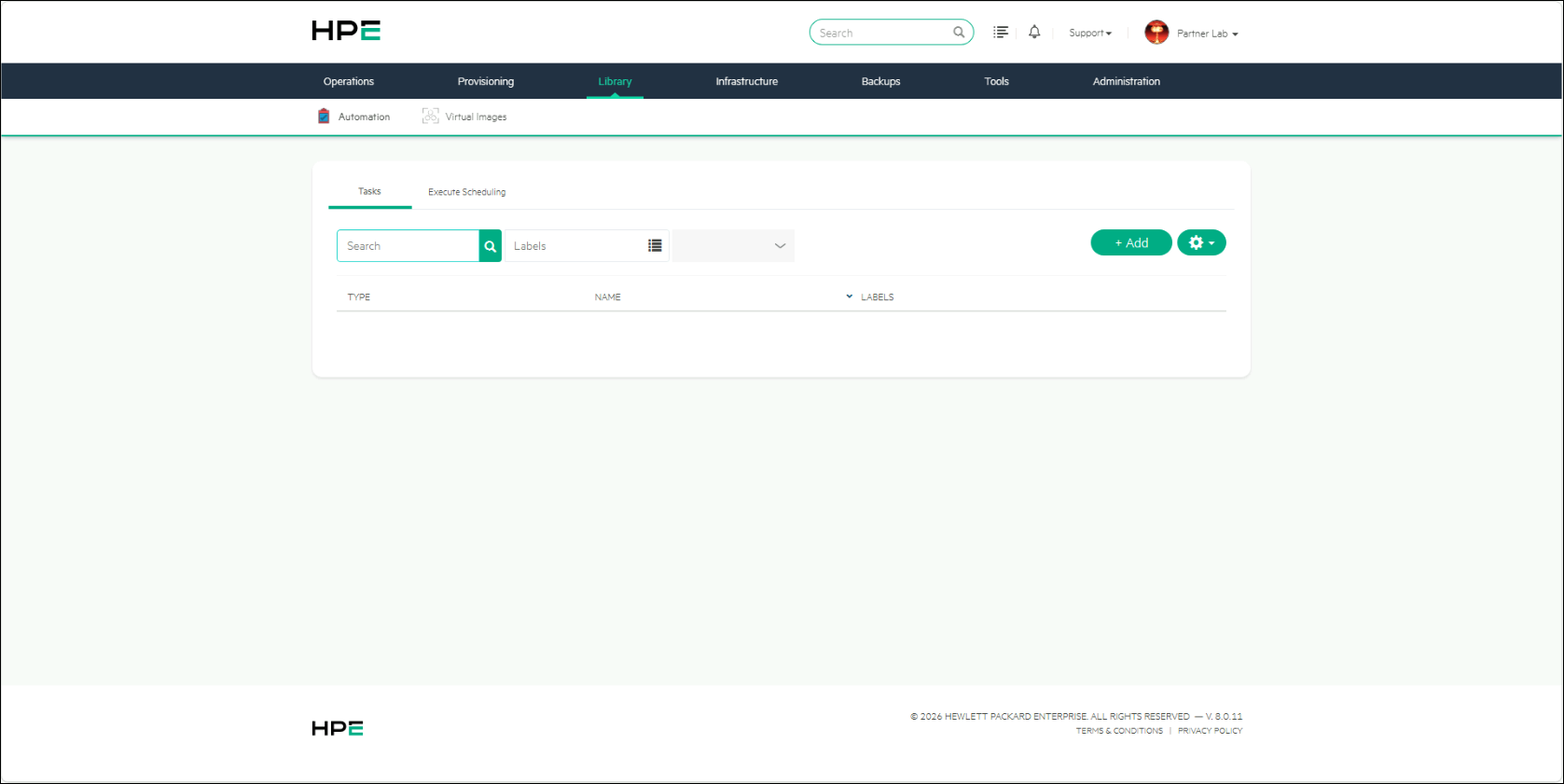1564x784 pixels.
Task: Sort by the NAME column header
Action: coord(608,297)
